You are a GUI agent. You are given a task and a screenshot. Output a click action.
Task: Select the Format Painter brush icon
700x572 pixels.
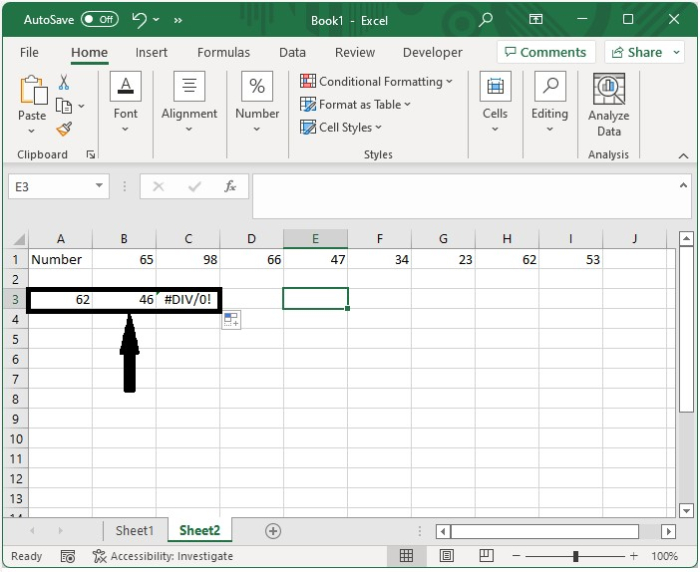pyautogui.click(x=64, y=129)
